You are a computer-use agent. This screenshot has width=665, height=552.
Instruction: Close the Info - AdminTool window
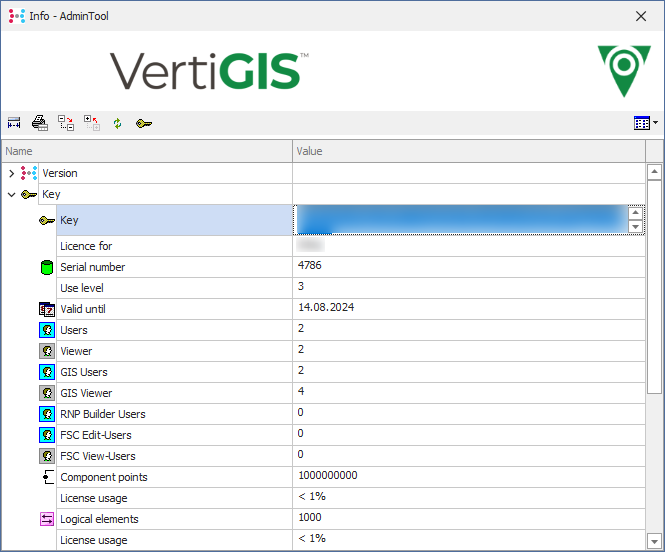pos(641,16)
